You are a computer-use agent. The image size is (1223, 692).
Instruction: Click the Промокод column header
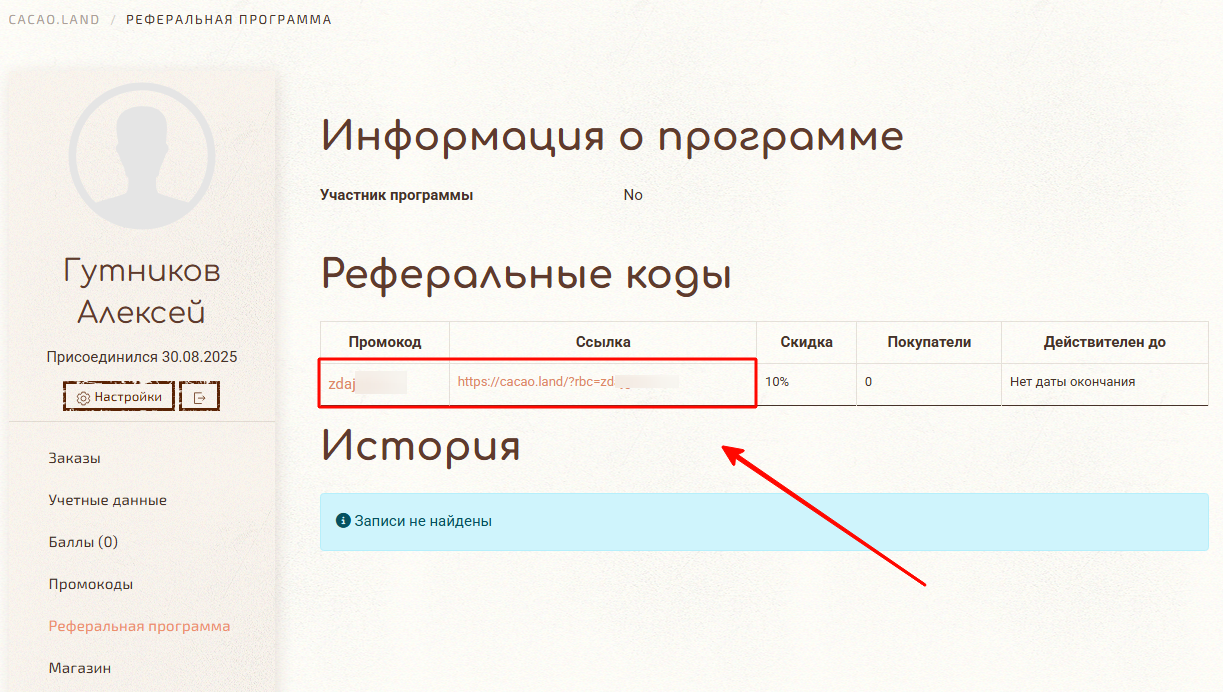coord(385,342)
